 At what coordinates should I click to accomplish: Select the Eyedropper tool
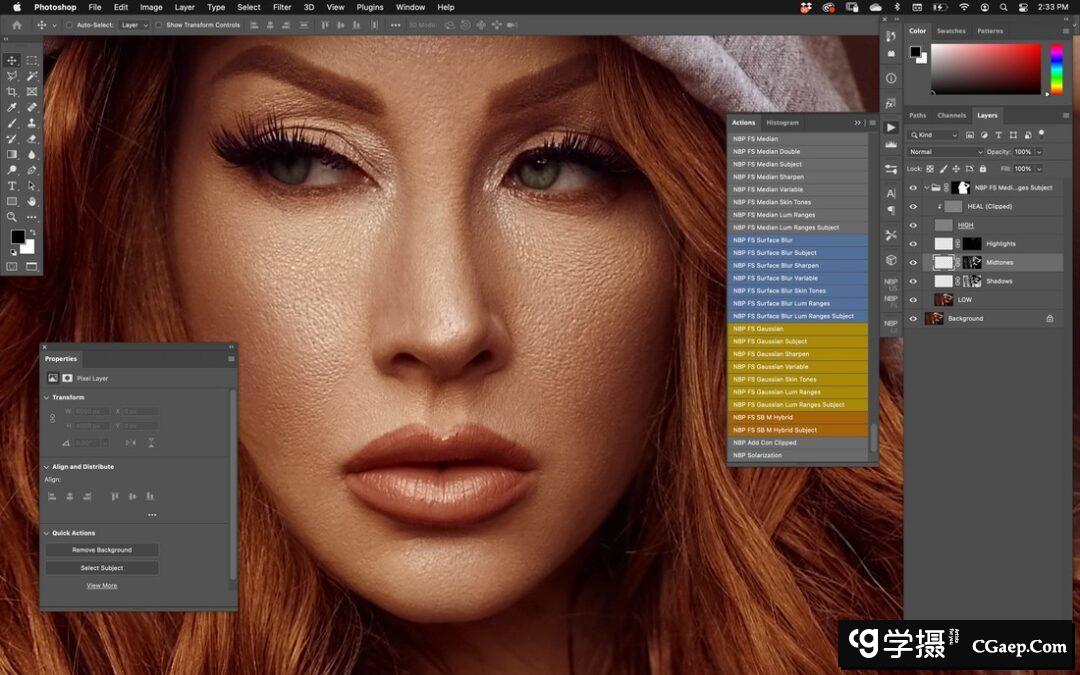pos(12,107)
